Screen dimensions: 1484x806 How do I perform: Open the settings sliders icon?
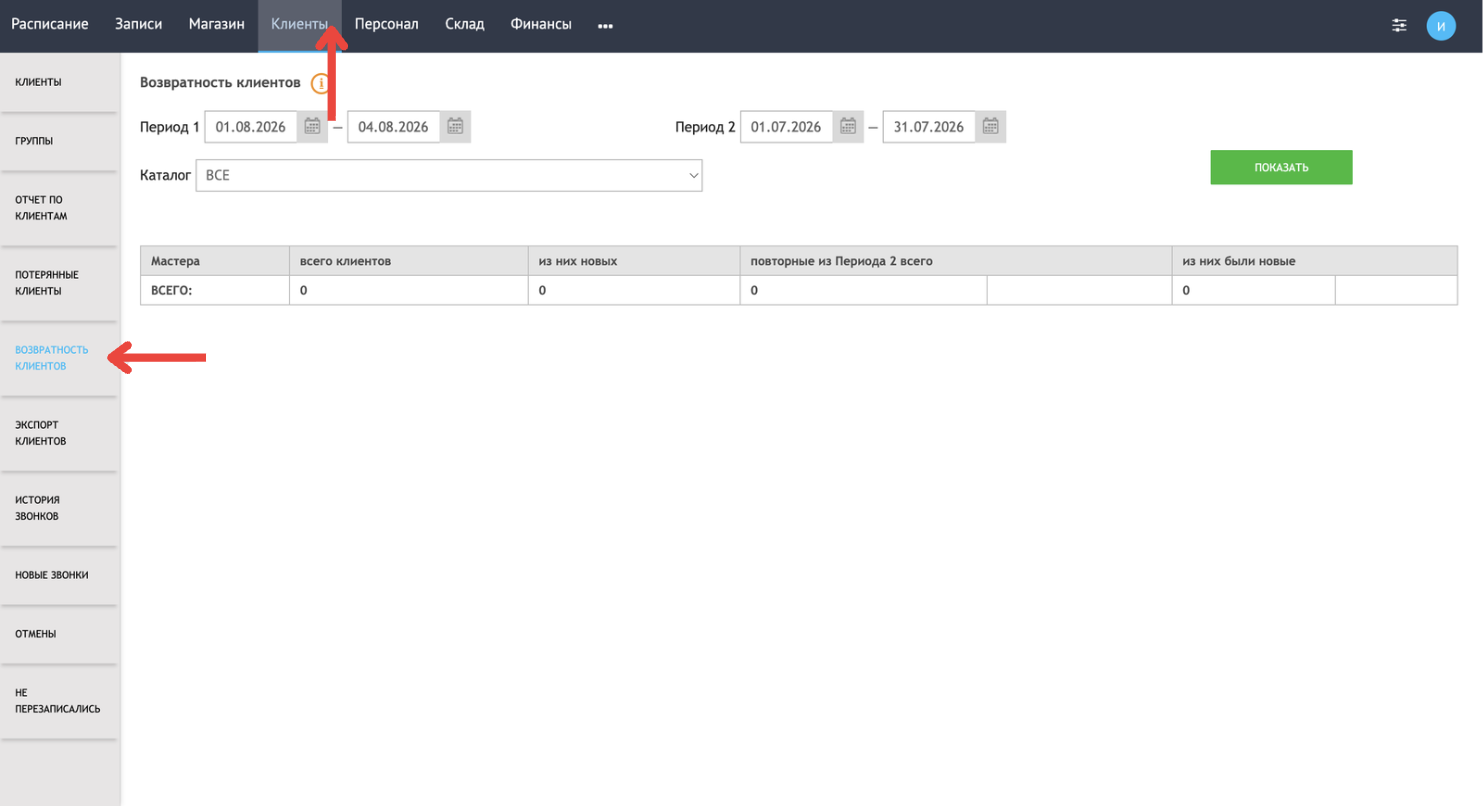(1399, 26)
